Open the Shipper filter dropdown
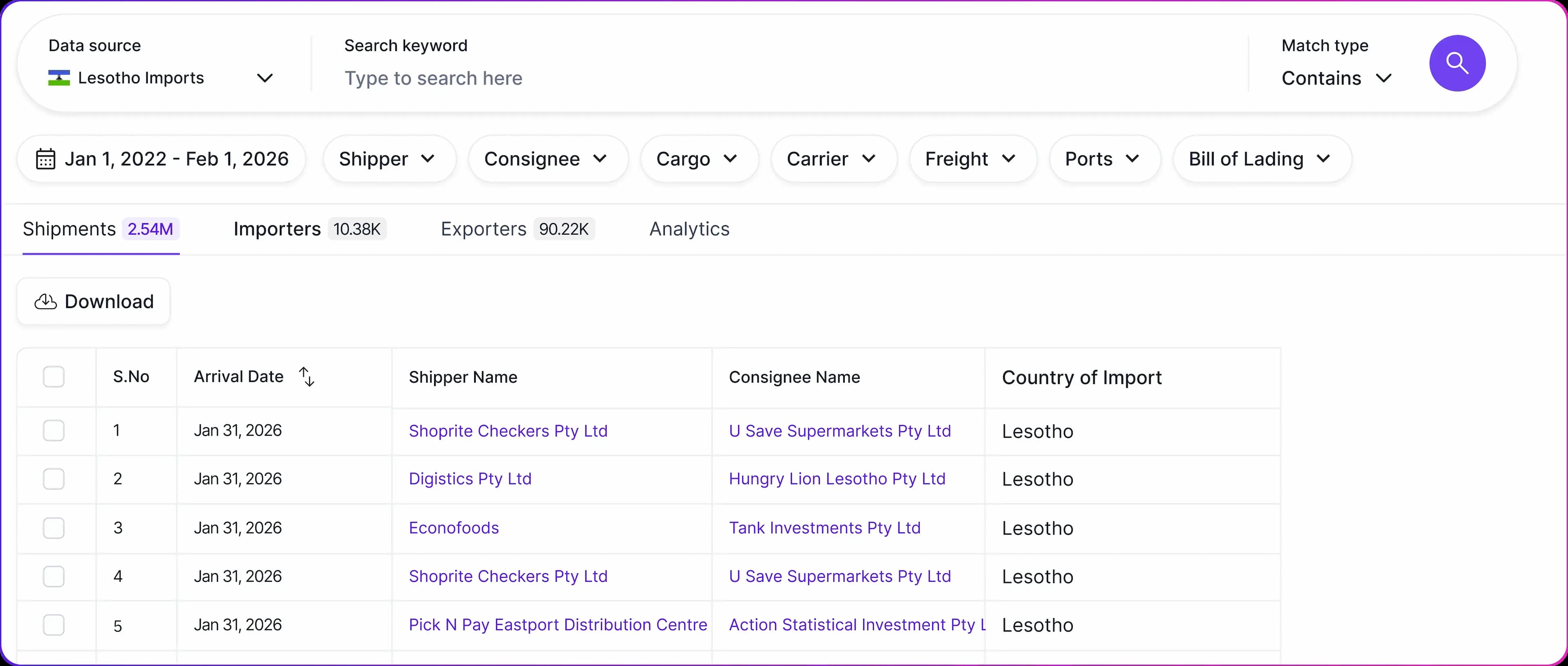Image resolution: width=1568 pixels, height=666 pixels. point(388,159)
